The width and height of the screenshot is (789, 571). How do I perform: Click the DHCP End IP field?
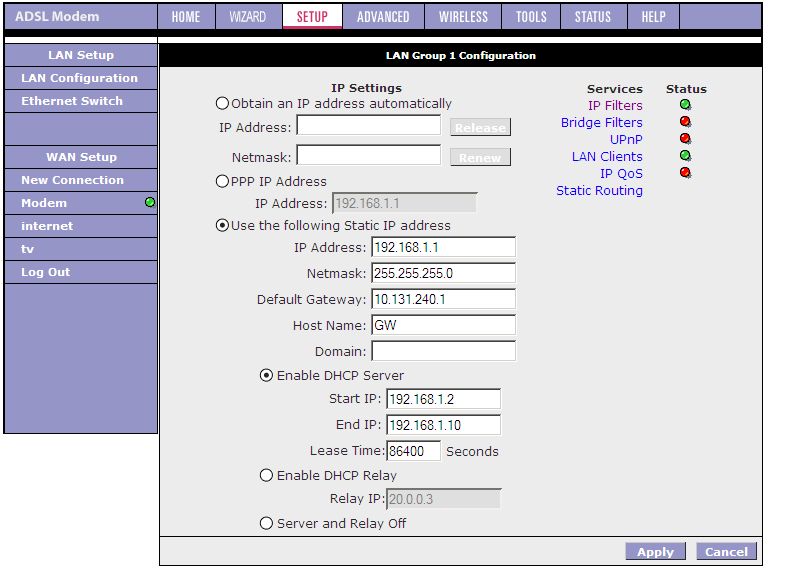pyautogui.click(x=443, y=425)
